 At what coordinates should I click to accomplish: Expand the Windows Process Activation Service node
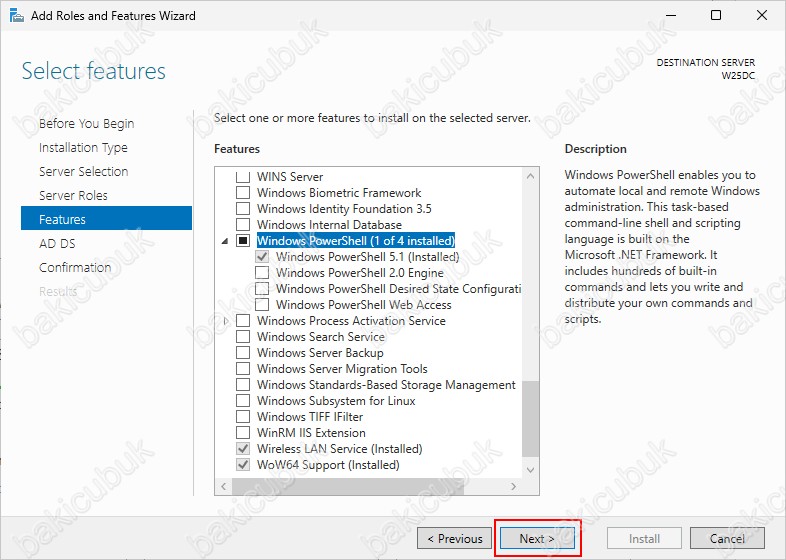pyautogui.click(x=226, y=321)
